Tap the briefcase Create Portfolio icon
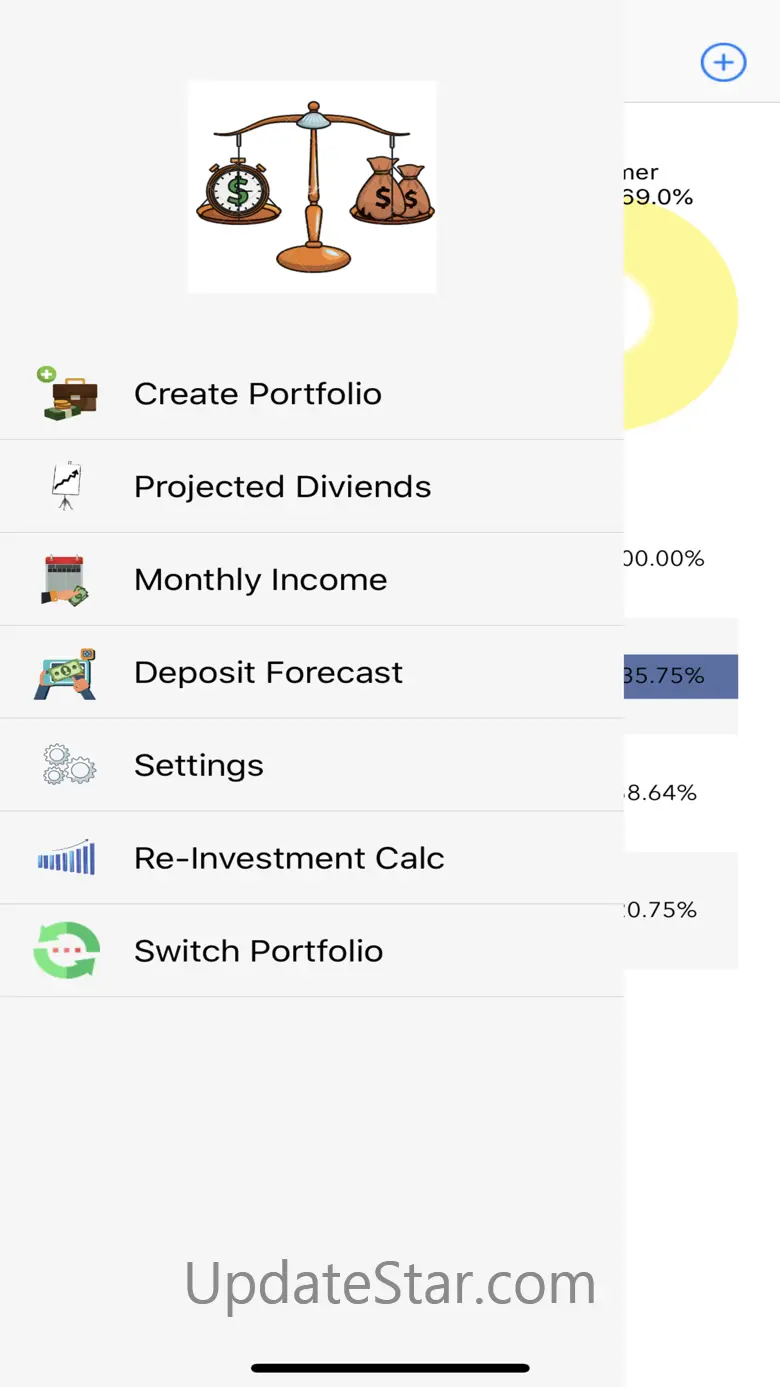The image size is (780, 1387). 67,393
